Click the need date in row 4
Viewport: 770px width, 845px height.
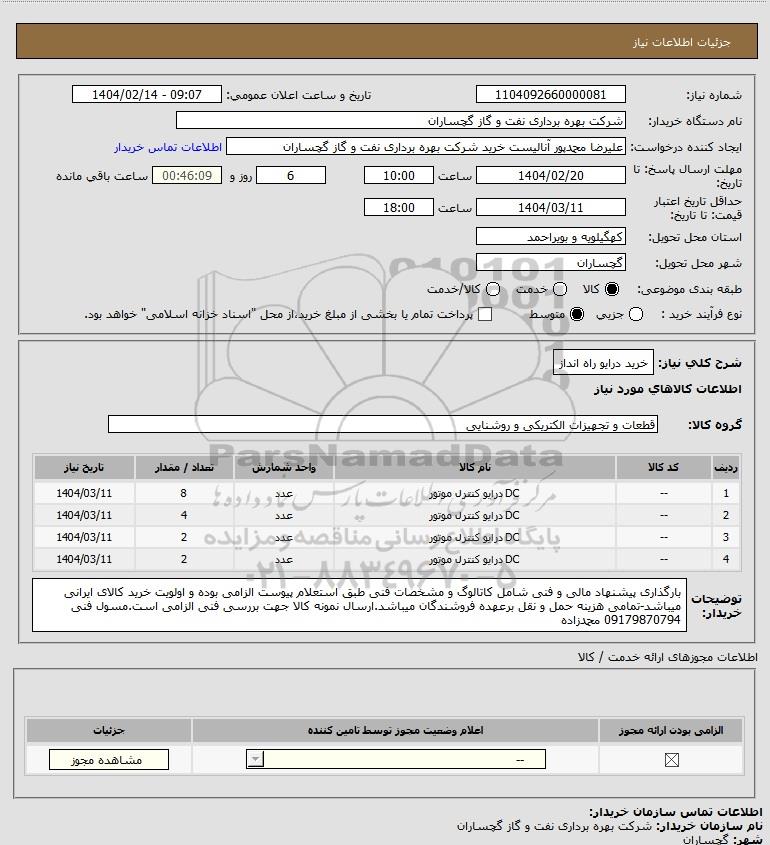click(x=84, y=559)
